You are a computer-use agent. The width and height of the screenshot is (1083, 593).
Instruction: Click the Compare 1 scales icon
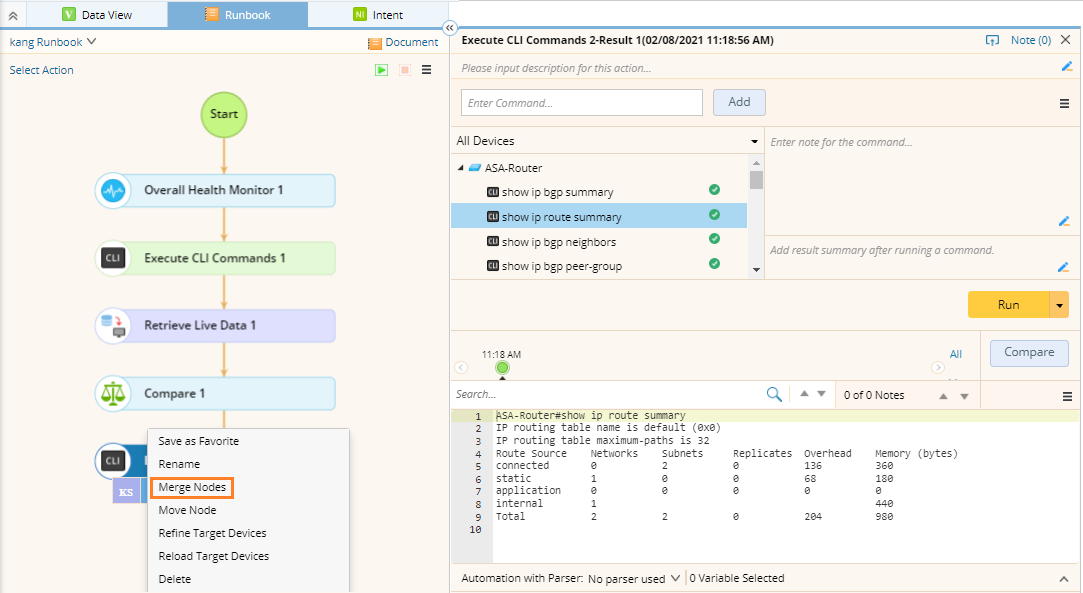pyautogui.click(x=113, y=394)
